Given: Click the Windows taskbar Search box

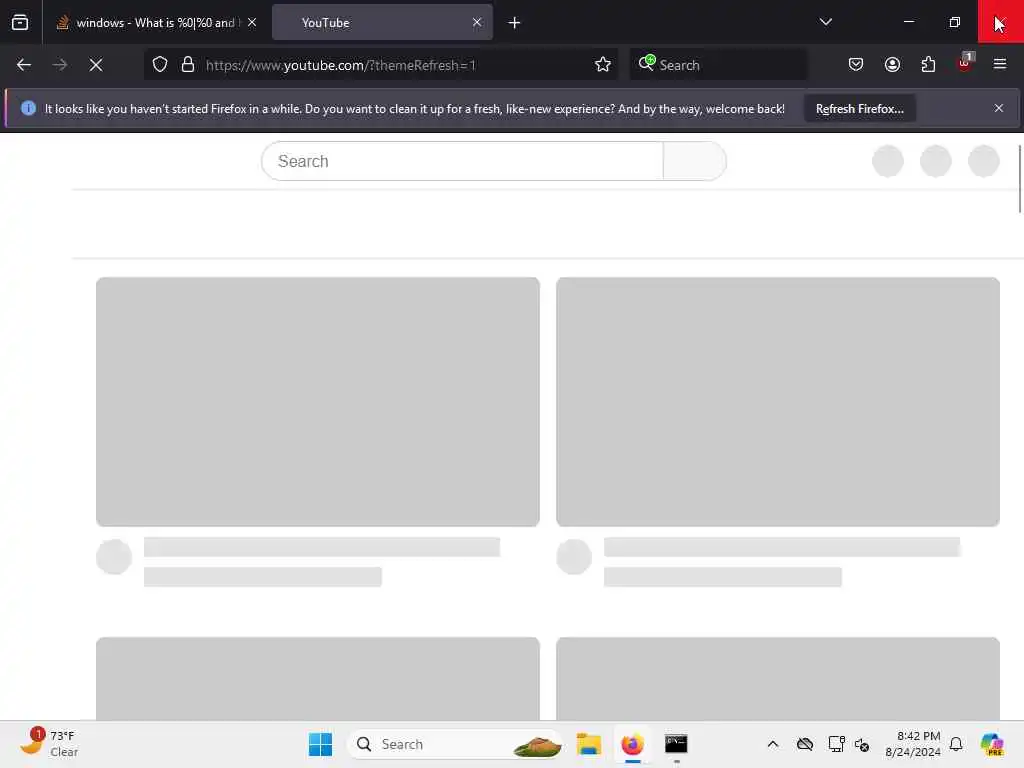Looking at the screenshot, I should click(x=455, y=744).
